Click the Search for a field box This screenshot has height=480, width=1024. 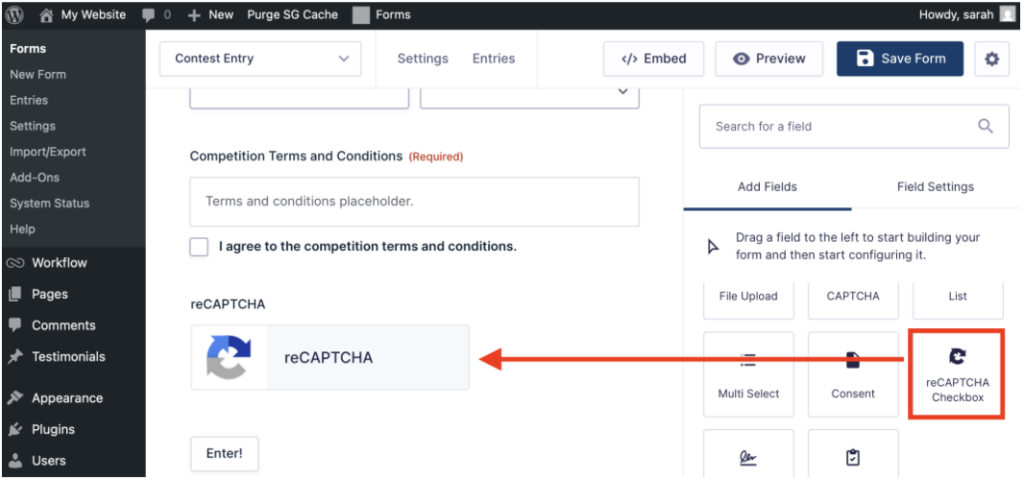tap(854, 126)
